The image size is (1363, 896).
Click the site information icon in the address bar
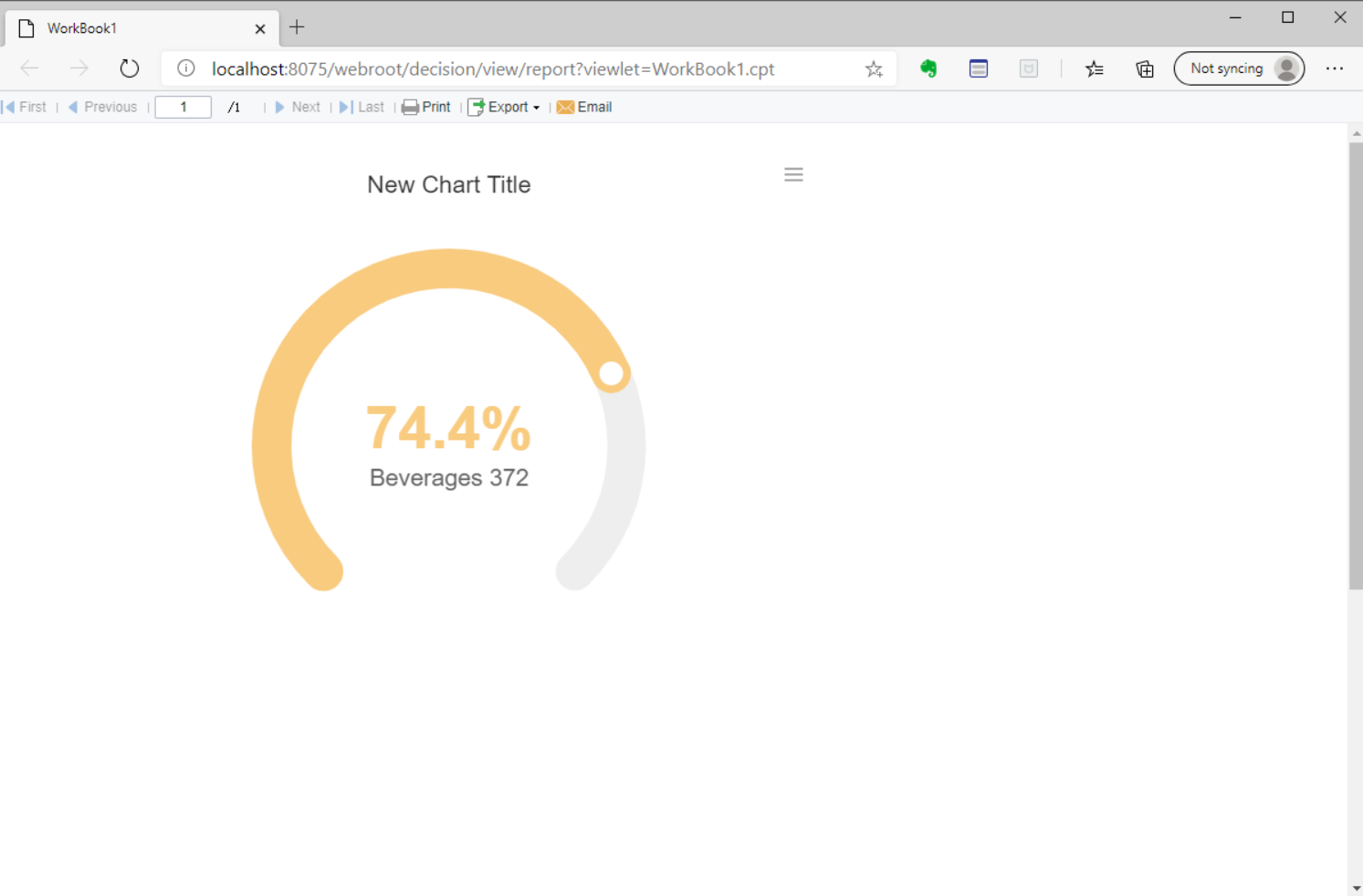point(185,68)
